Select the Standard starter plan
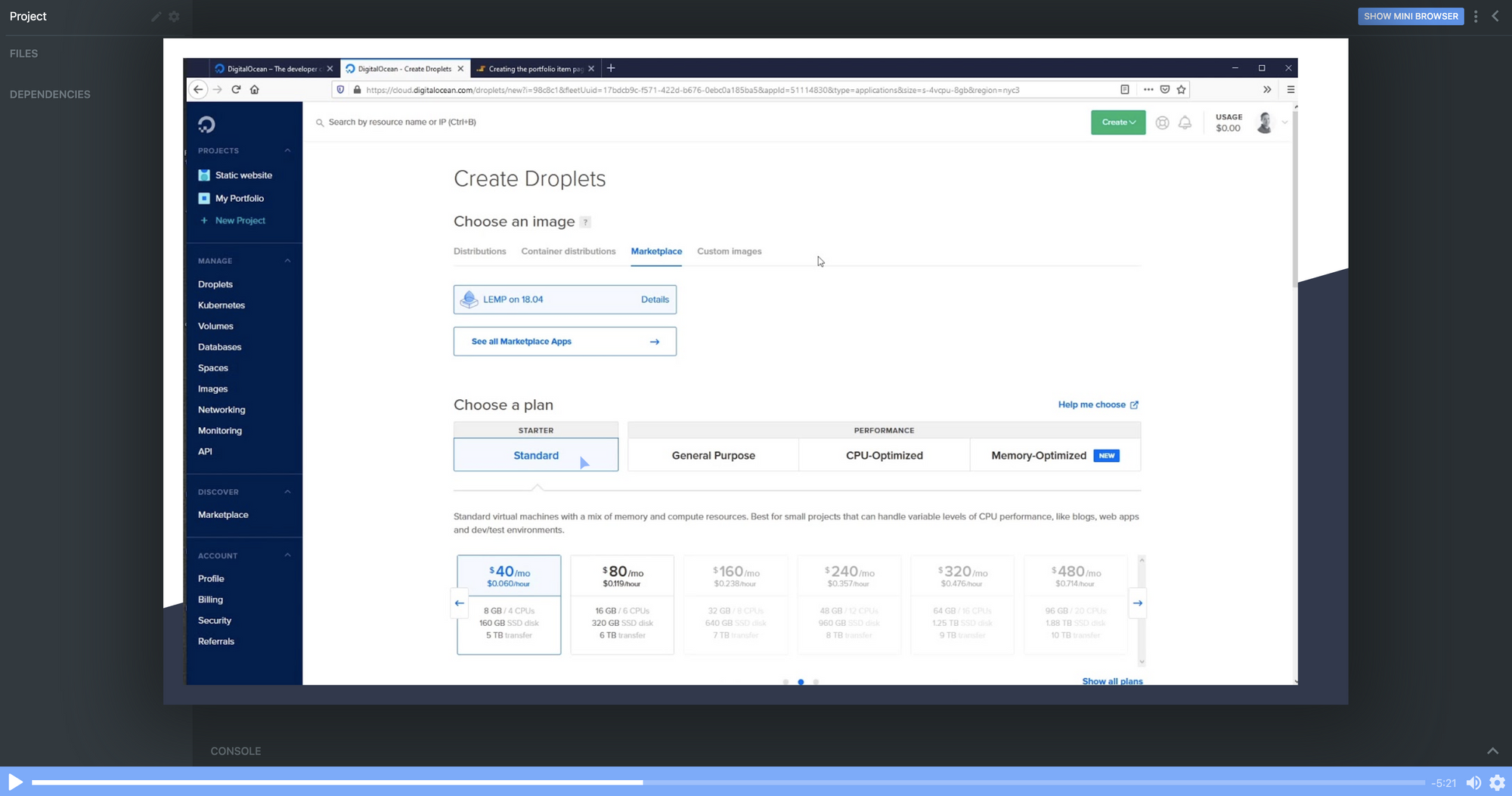 (x=536, y=455)
